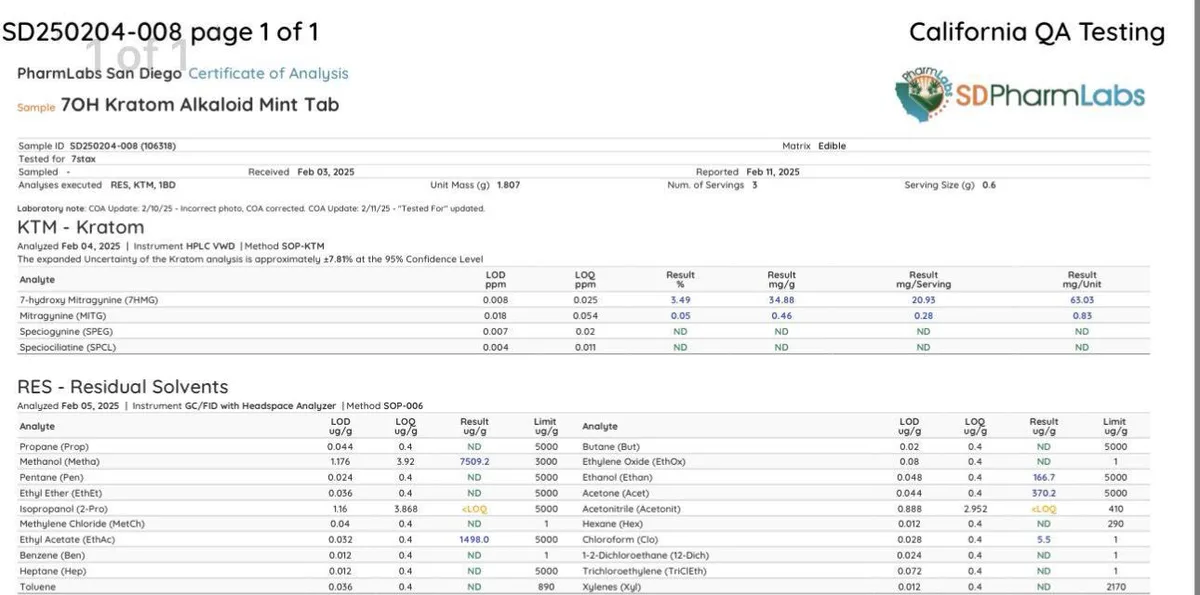Click the 'Acetonitrile (Acetonit)' analyte label
Screen dimensions: 1200x595
[632, 508]
